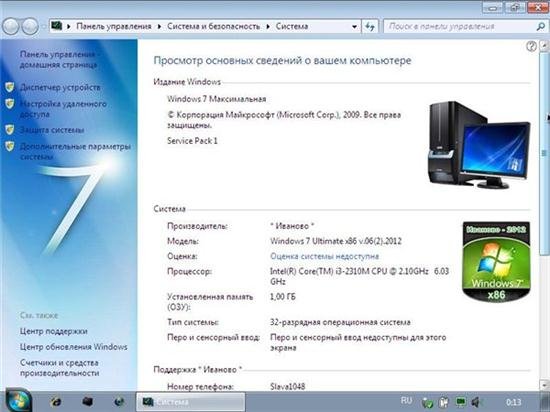Click model value Windows 7 Ultimate x86
The height and width of the screenshot is (412, 550).
tap(336, 241)
